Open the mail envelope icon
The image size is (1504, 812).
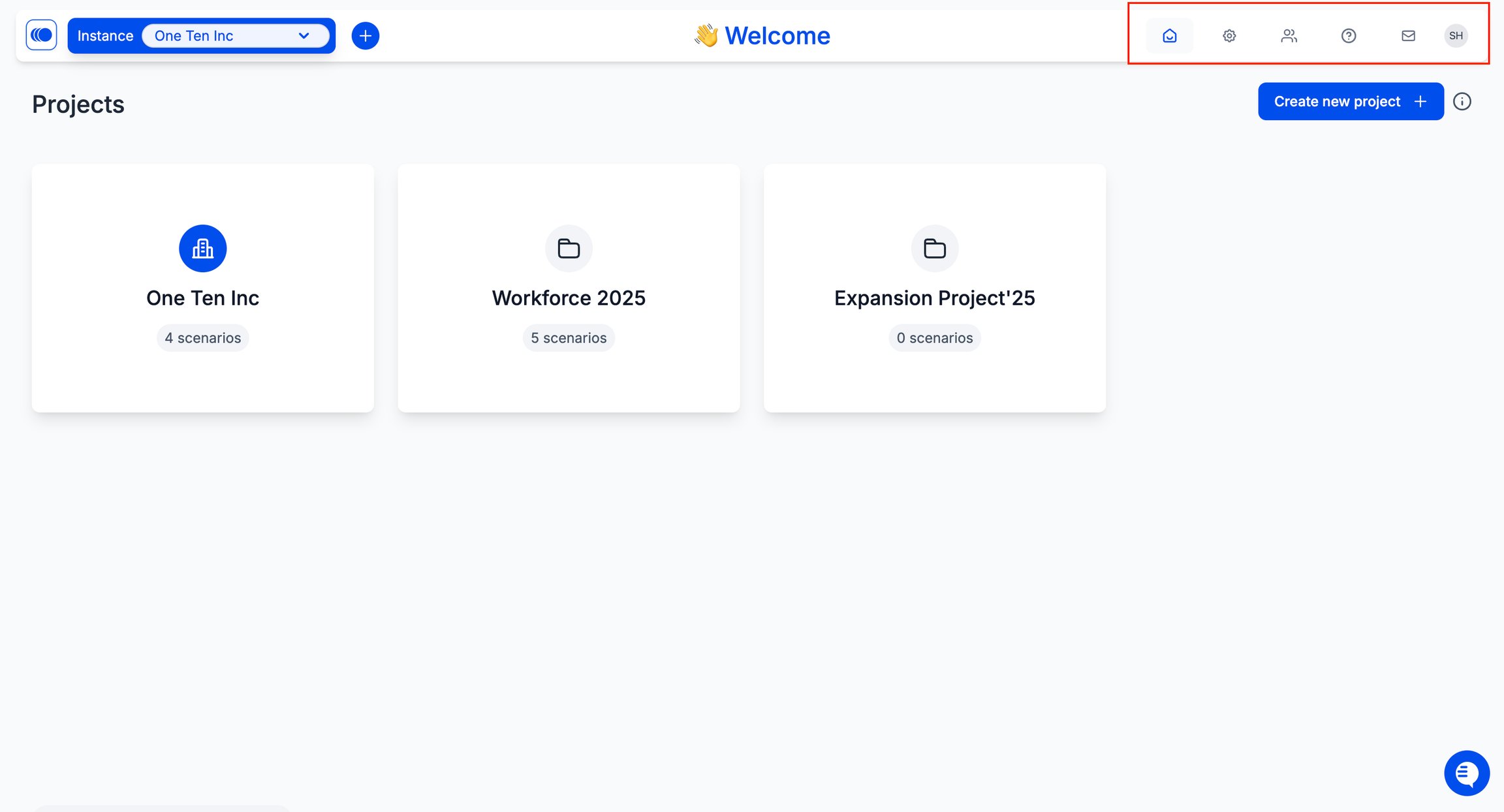(x=1408, y=36)
